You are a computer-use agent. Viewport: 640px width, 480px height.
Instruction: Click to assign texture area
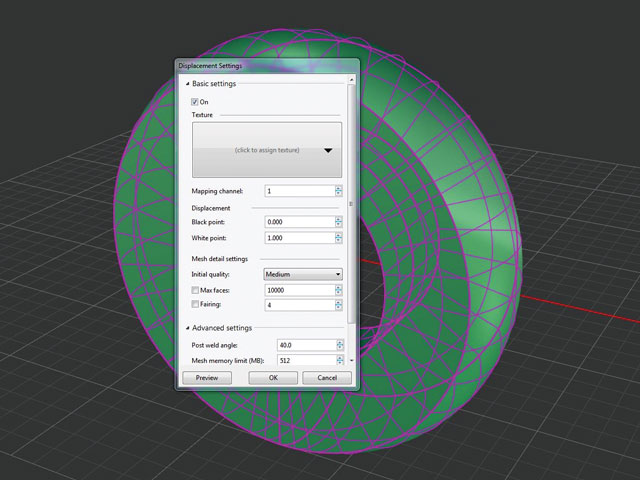pyautogui.click(x=267, y=150)
